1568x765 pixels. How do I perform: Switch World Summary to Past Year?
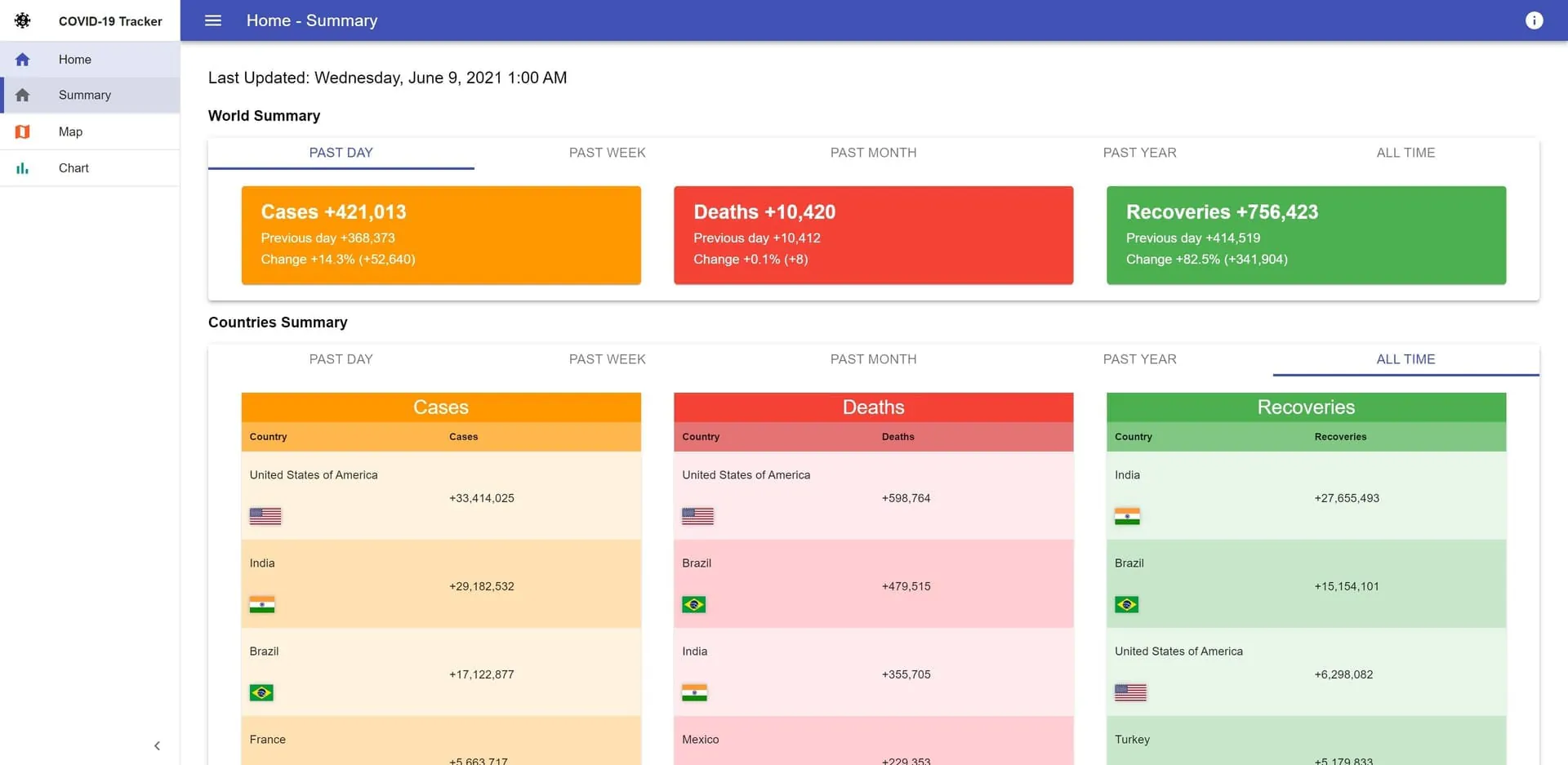tap(1140, 153)
